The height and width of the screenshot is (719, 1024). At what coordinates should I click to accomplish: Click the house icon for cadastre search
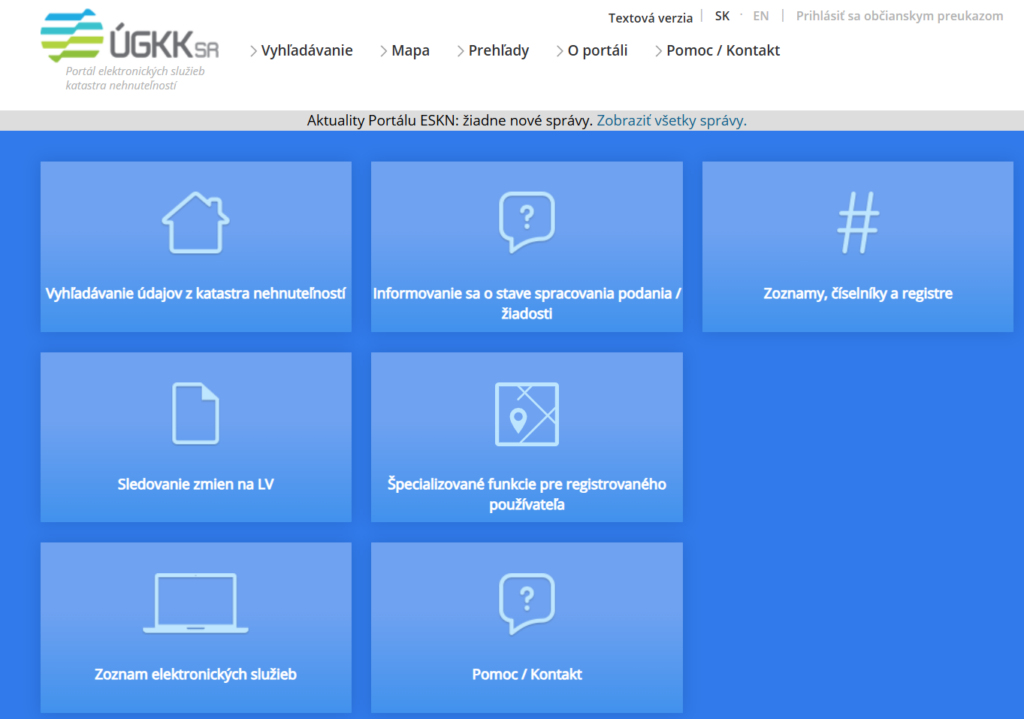196,222
